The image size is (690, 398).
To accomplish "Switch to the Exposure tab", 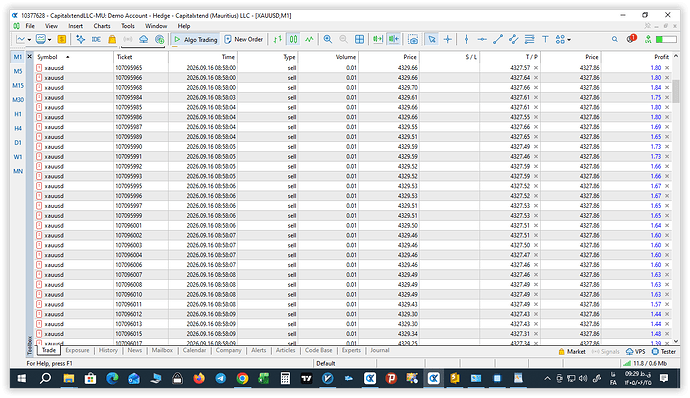I will coord(77,350).
